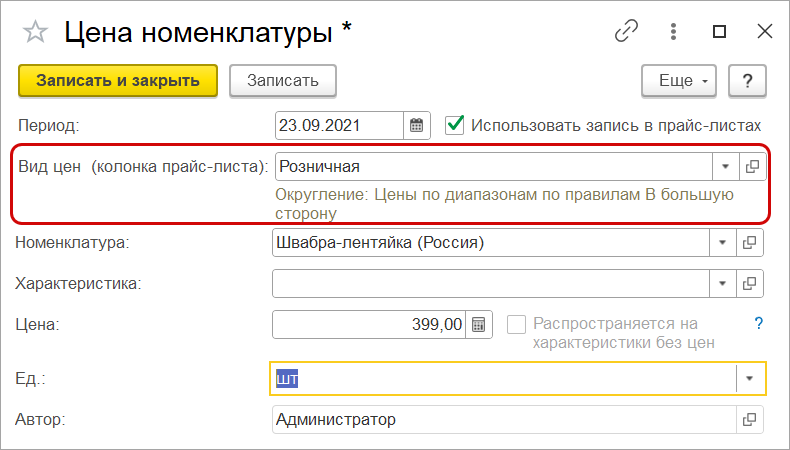Open calculator in Цена field
The width and height of the screenshot is (790, 450).
tap(478, 324)
